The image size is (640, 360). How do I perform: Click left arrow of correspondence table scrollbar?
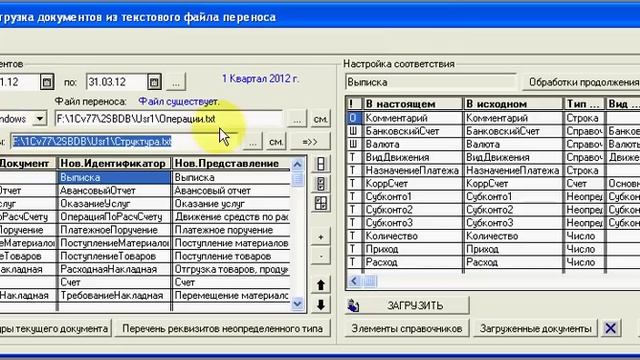tap(354, 281)
